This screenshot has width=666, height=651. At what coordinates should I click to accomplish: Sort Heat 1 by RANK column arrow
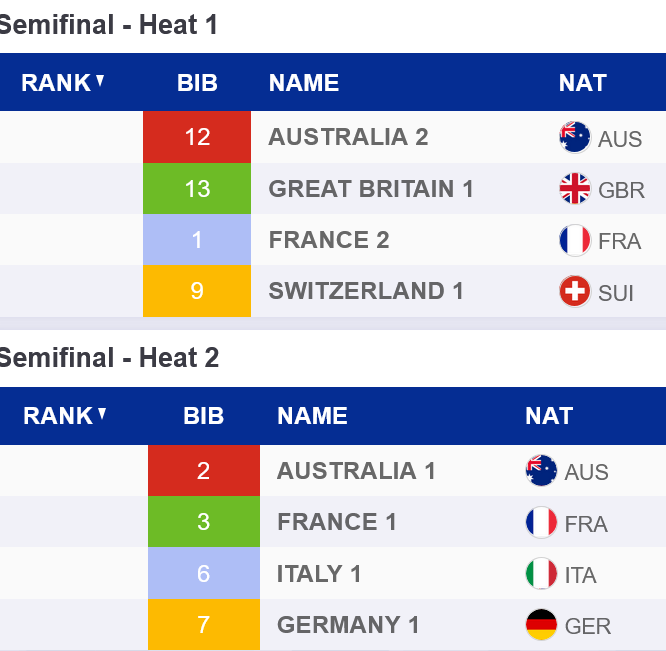pos(100,81)
